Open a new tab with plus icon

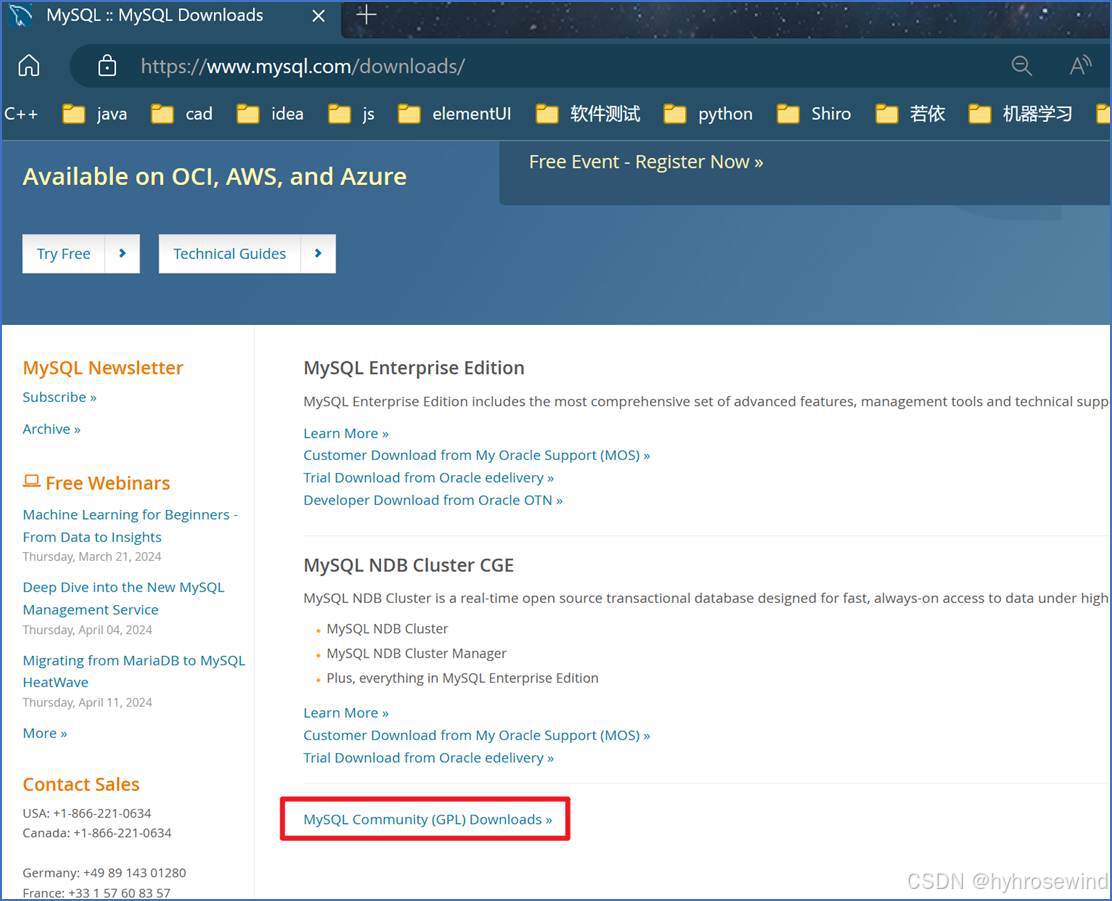click(366, 15)
